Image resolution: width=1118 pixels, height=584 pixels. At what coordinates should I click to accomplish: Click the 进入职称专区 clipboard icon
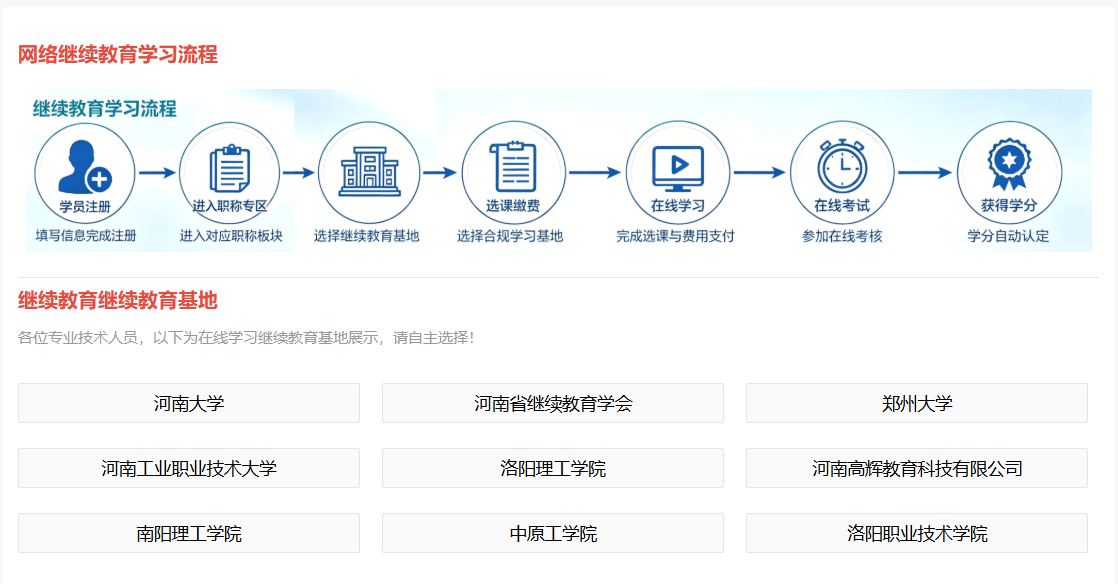click(x=230, y=169)
